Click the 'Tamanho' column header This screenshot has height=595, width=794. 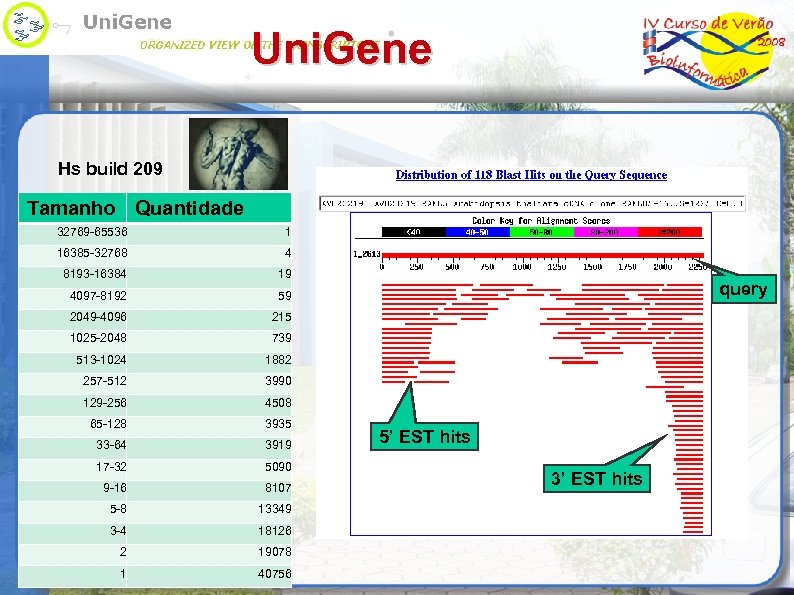pos(72,208)
